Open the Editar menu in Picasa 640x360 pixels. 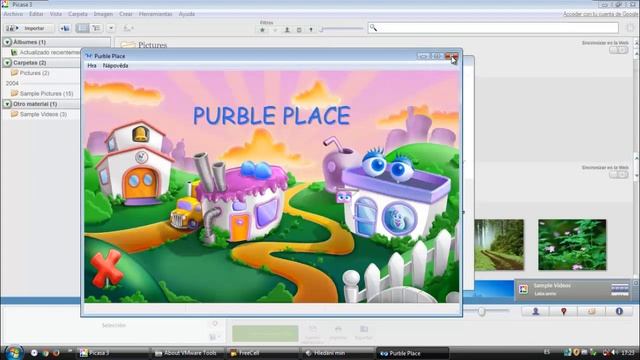tap(36, 14)
